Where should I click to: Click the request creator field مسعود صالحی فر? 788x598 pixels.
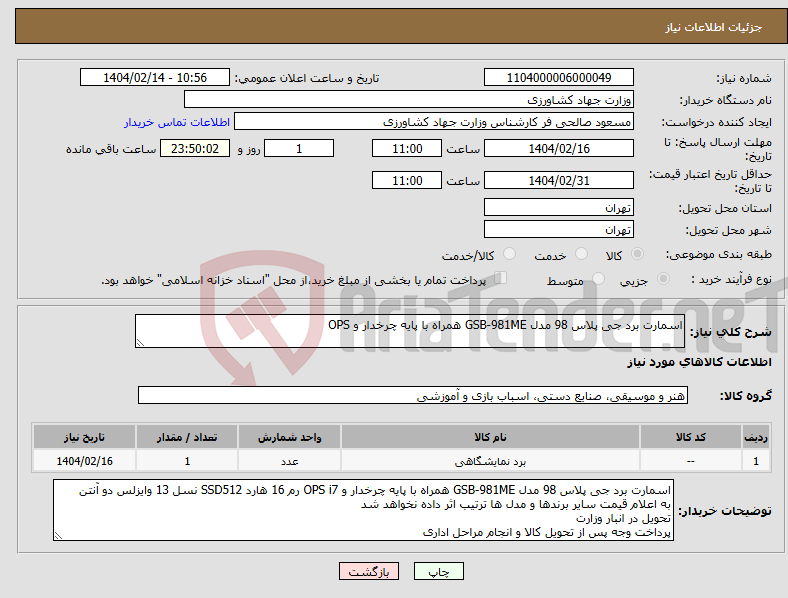click(x=434, y=122)
